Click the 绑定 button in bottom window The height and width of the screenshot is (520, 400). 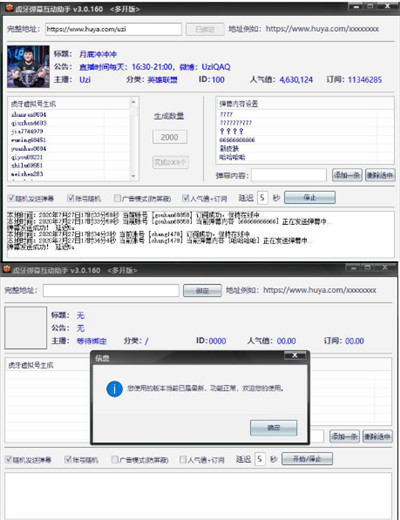(202, 291)
